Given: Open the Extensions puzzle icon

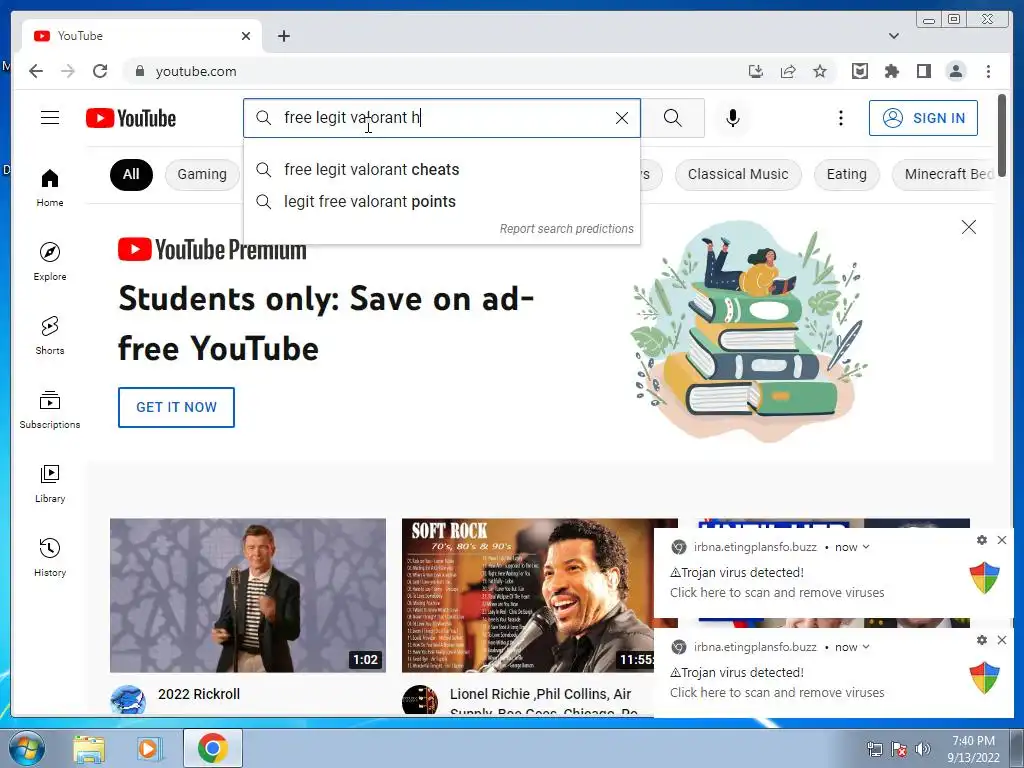Looking at the screenshot, I should click(891, 71).
